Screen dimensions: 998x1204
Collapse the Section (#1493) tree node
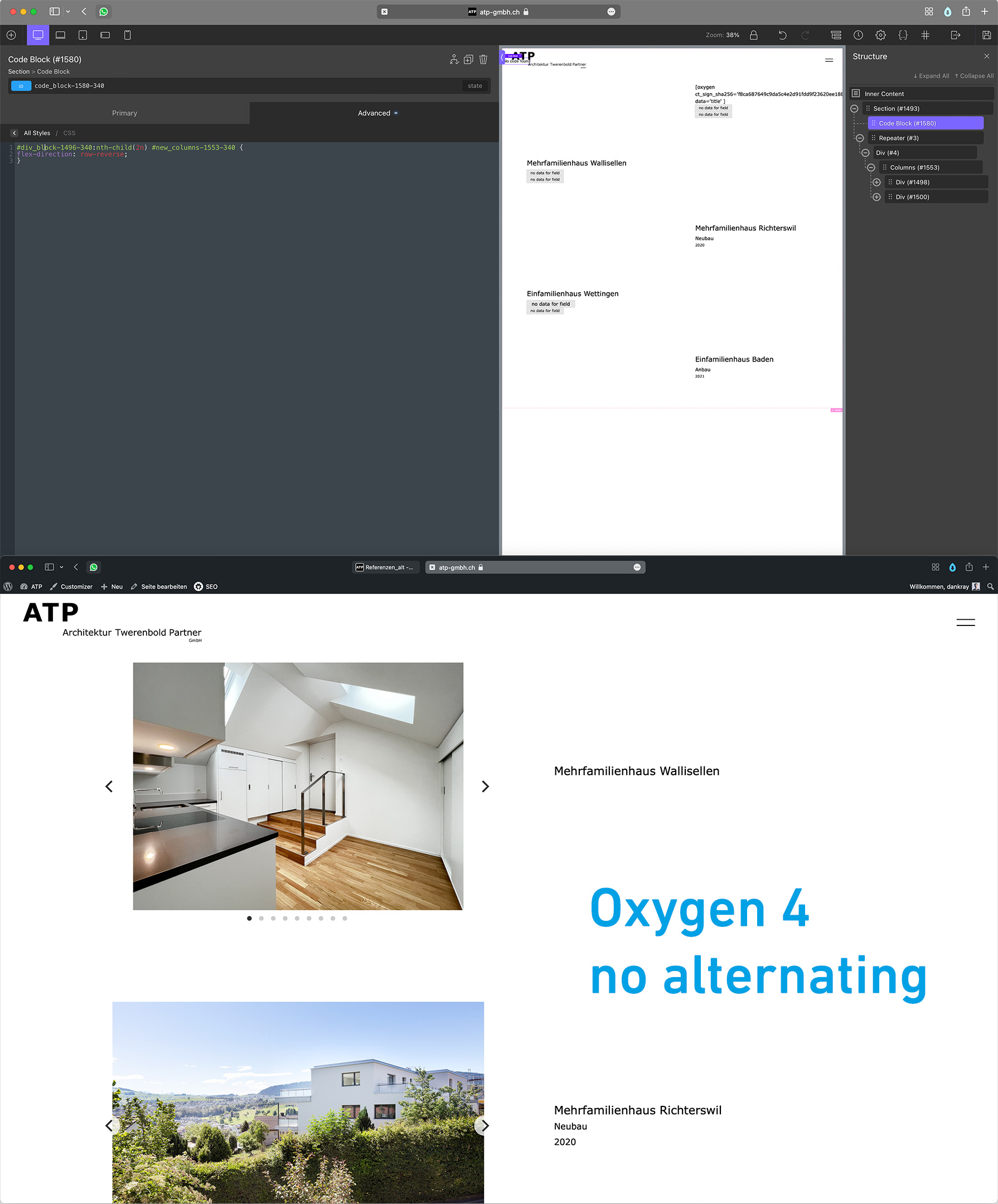(855, 108)
